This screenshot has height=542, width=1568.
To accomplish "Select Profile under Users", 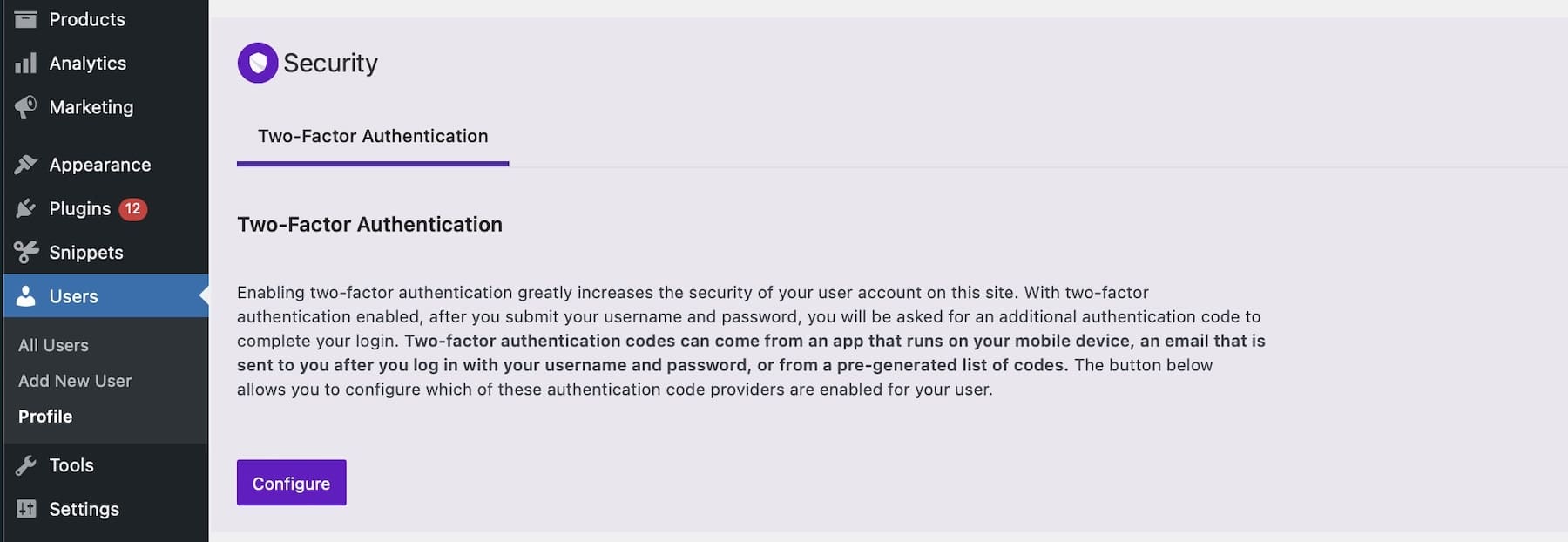I will click(x=44, y=416).
